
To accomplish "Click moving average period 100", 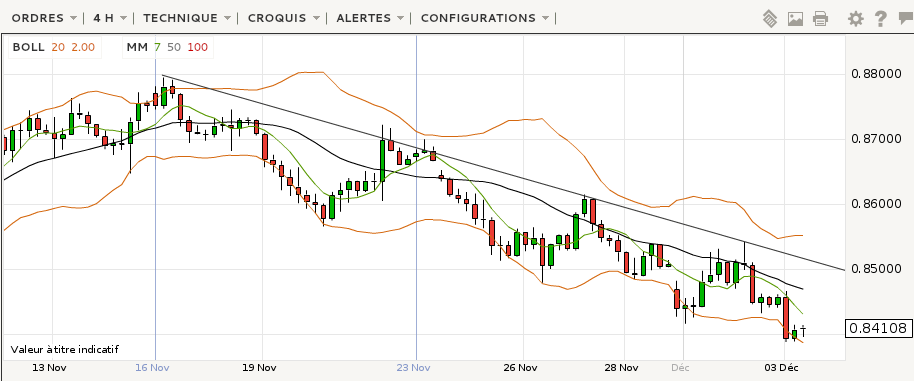I will [198, 47].
